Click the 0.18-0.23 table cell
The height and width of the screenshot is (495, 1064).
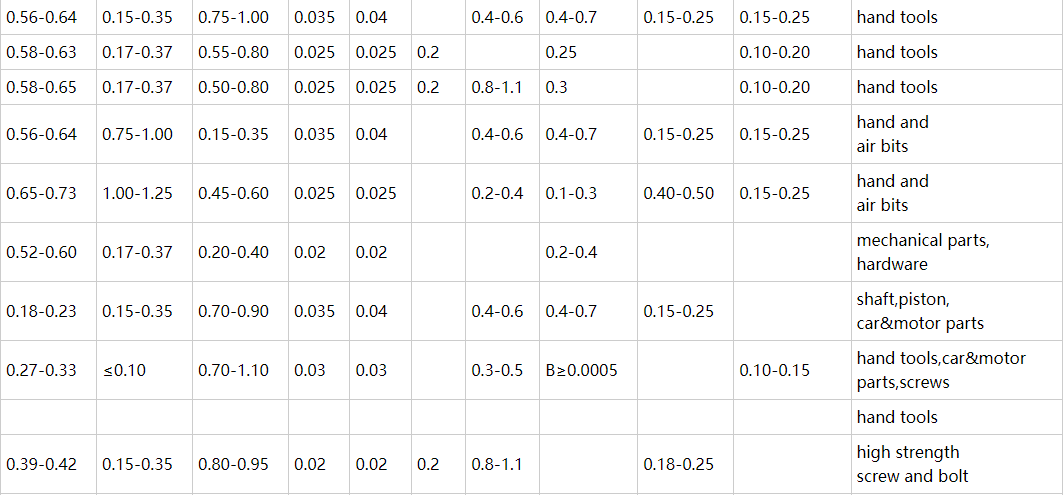tap(41, 311)
